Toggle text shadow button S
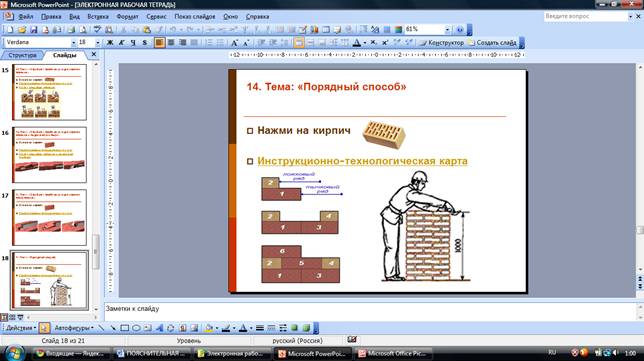The image size is (644, 361). pos(145,42)
